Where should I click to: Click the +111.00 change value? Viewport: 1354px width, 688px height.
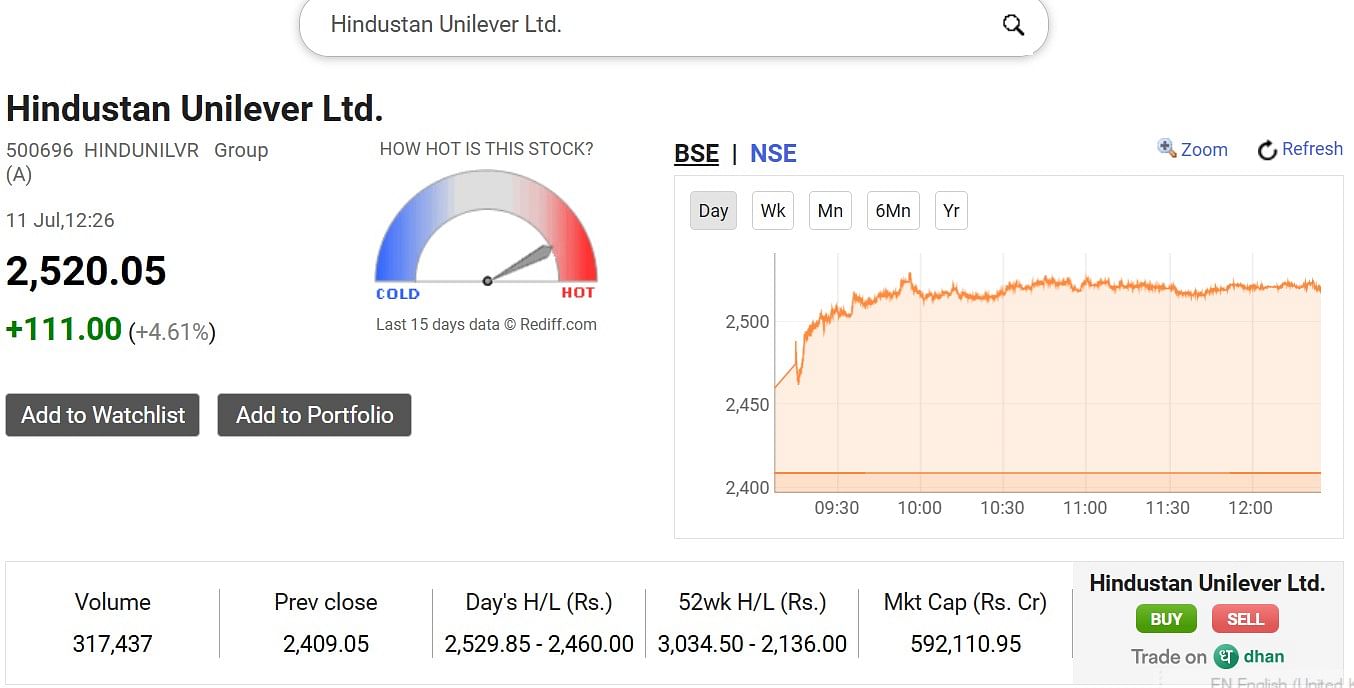pyautogui.click(x=64, y=329)
